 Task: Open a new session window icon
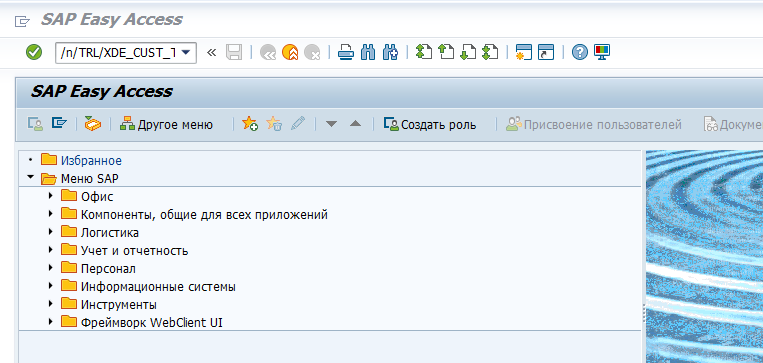(x=524, y=52)
